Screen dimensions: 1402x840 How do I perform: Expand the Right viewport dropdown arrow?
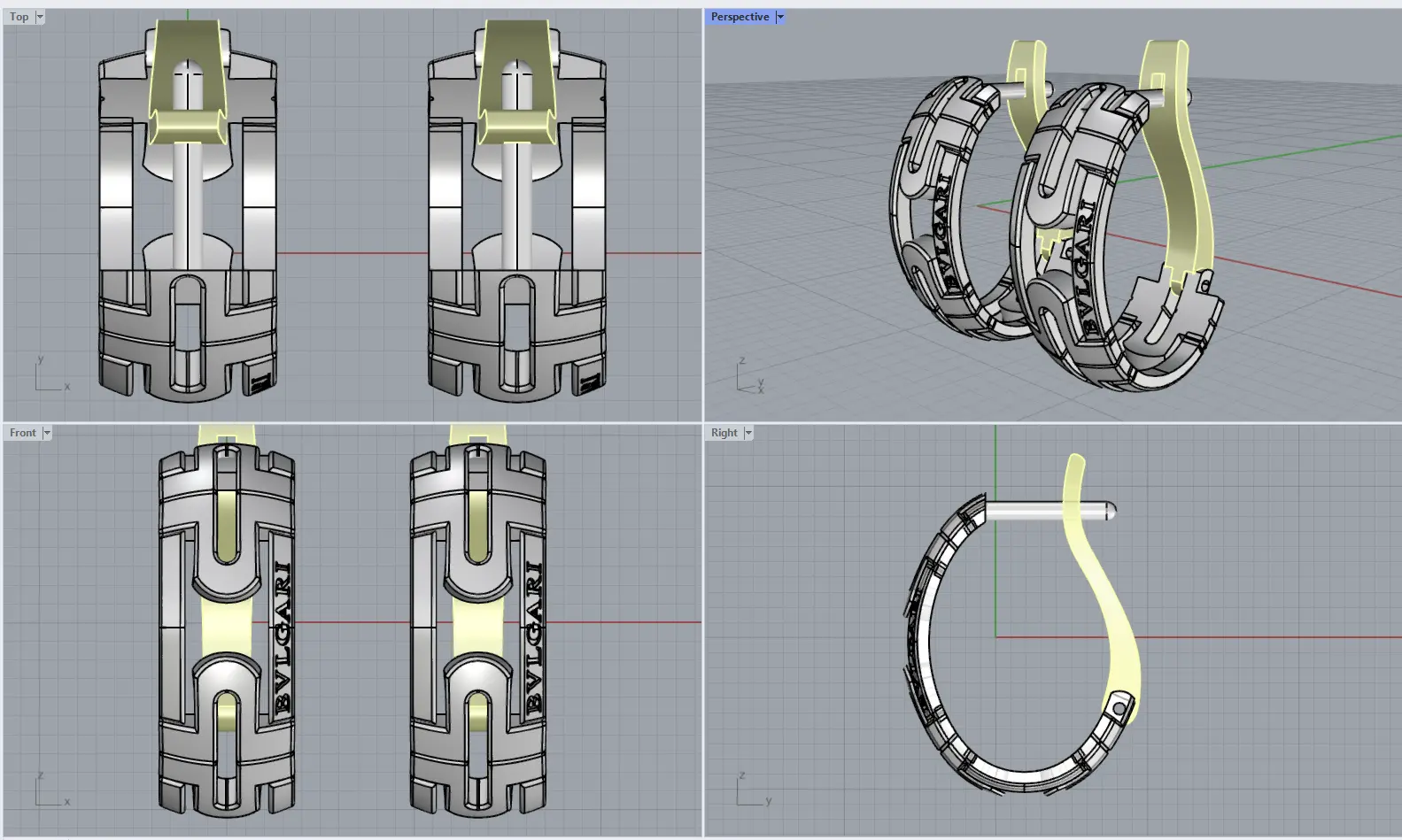[x=748, y=433]
